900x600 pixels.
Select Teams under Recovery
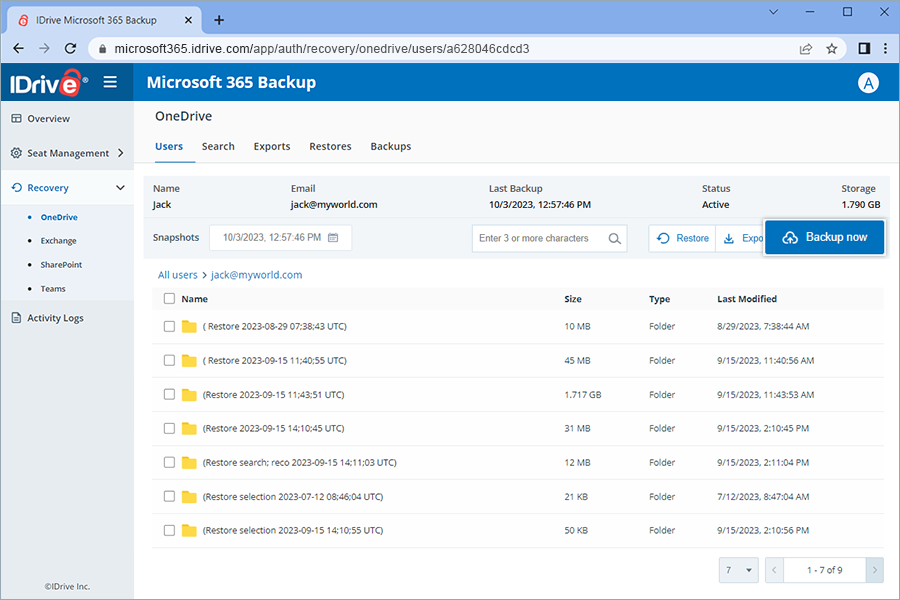coord(53,289)
